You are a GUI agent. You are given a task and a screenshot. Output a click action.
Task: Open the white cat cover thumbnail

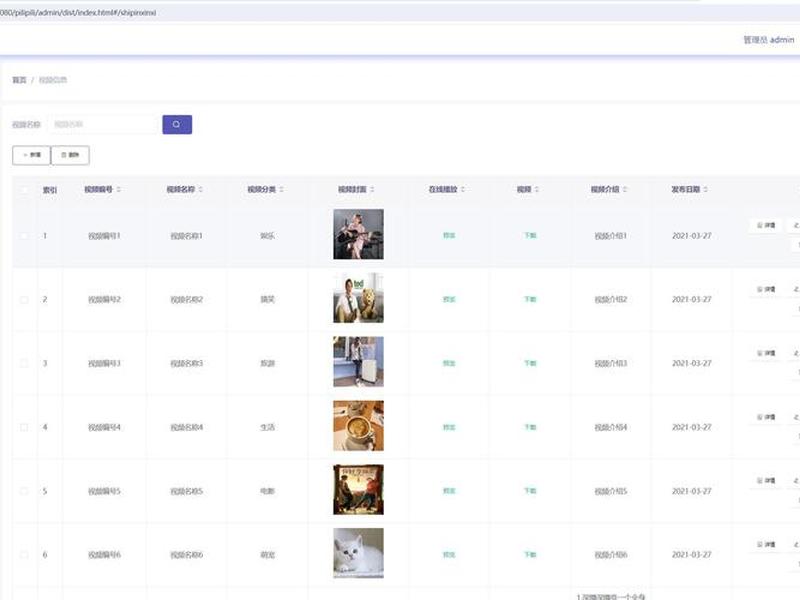(x=358, y=553)
